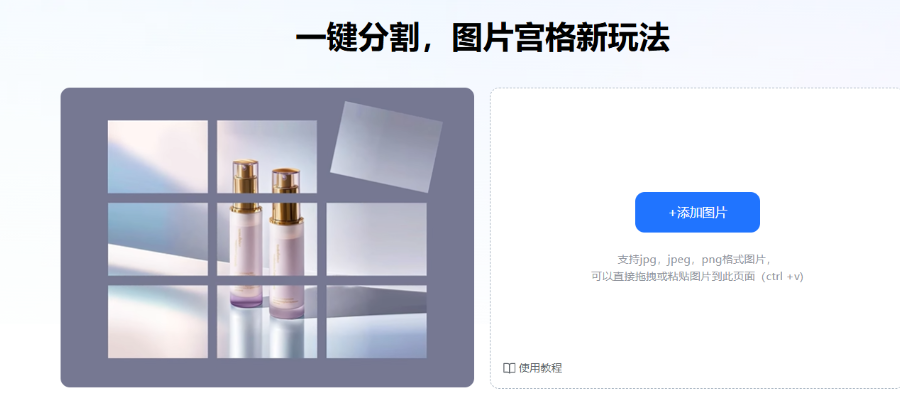Click the top-middle tile showing pump heads
The image size is (900, 415).
267,157
